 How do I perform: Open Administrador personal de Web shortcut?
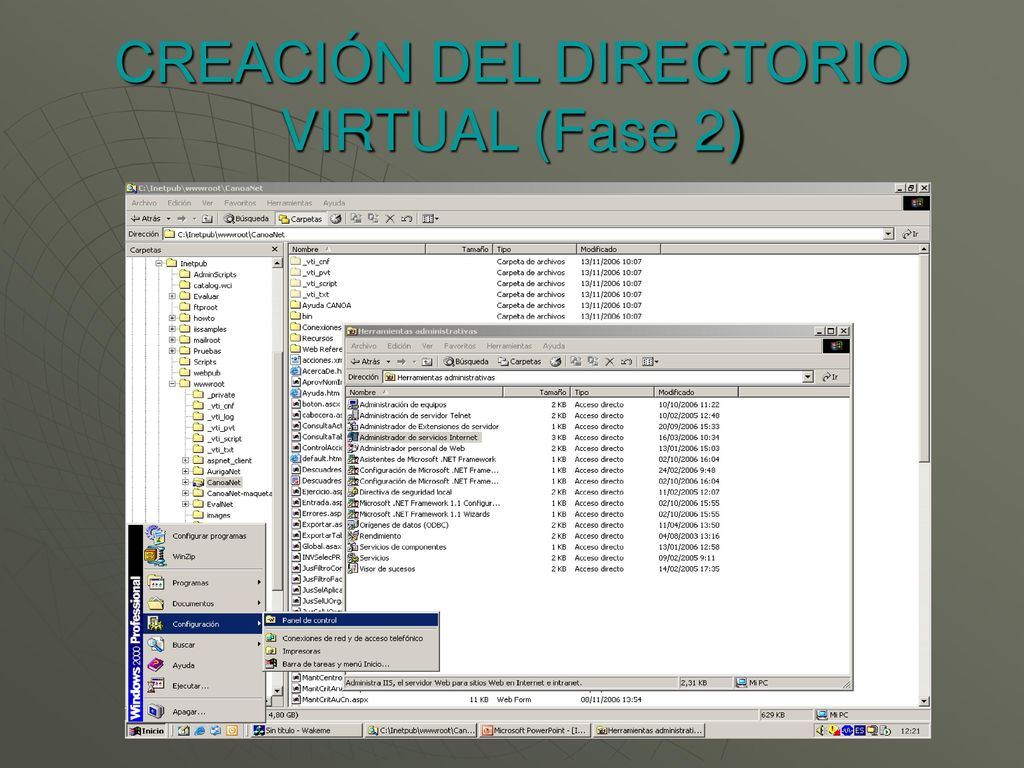coord(407,448)
